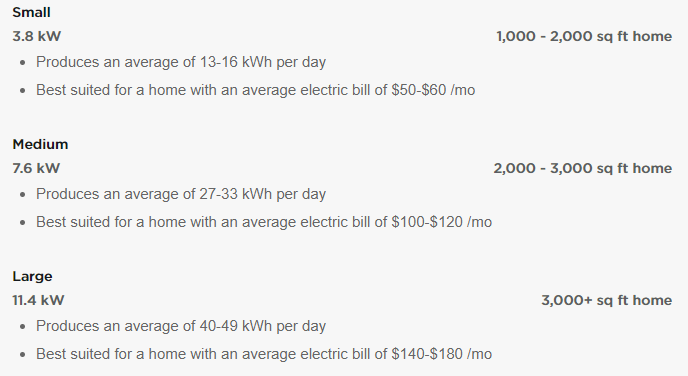This screenshot has height=376, width=688.
Task: Click the bullet point before 40-49 kWh line
Action: click(x=23, y=327)
